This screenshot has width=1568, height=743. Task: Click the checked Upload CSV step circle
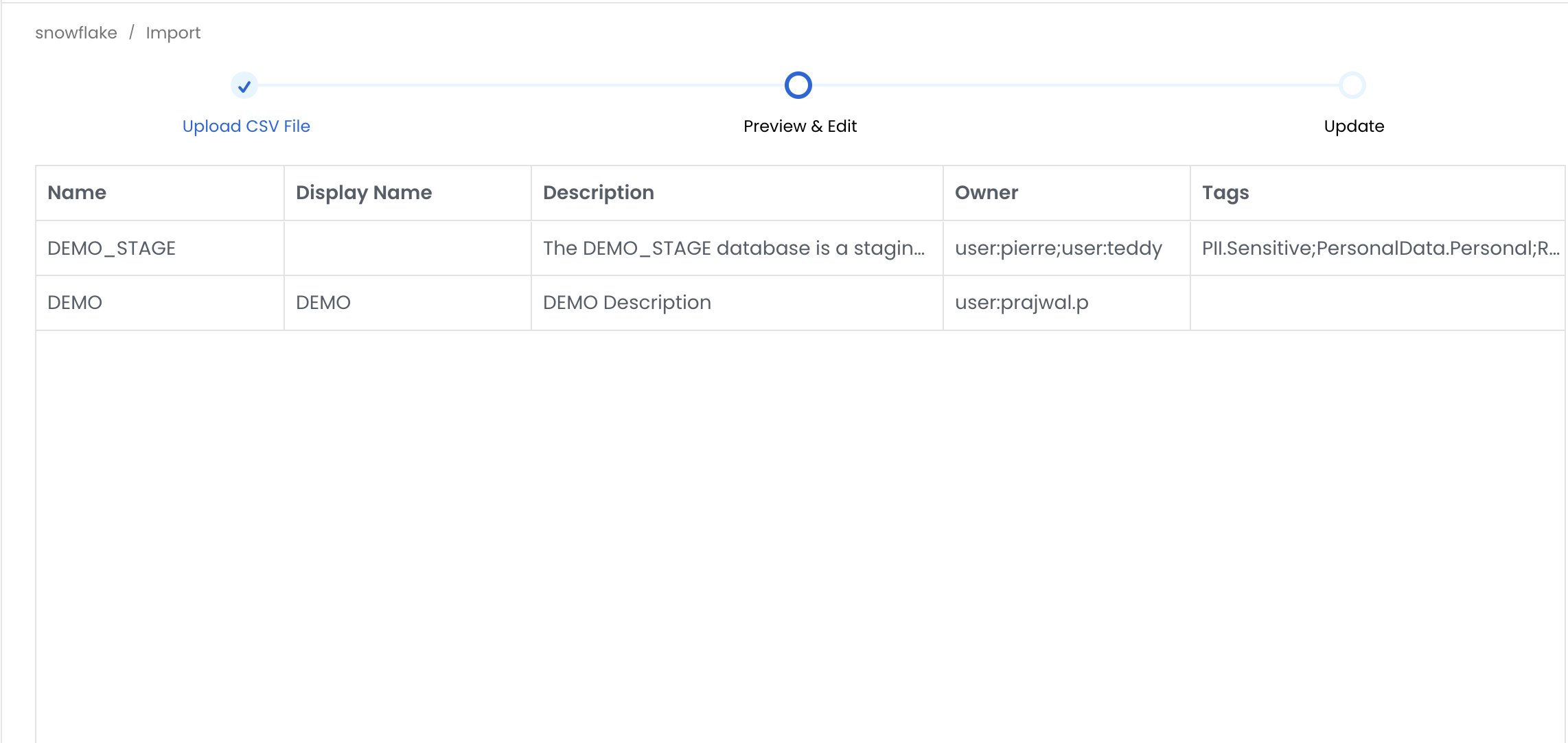tap(244, 86)
